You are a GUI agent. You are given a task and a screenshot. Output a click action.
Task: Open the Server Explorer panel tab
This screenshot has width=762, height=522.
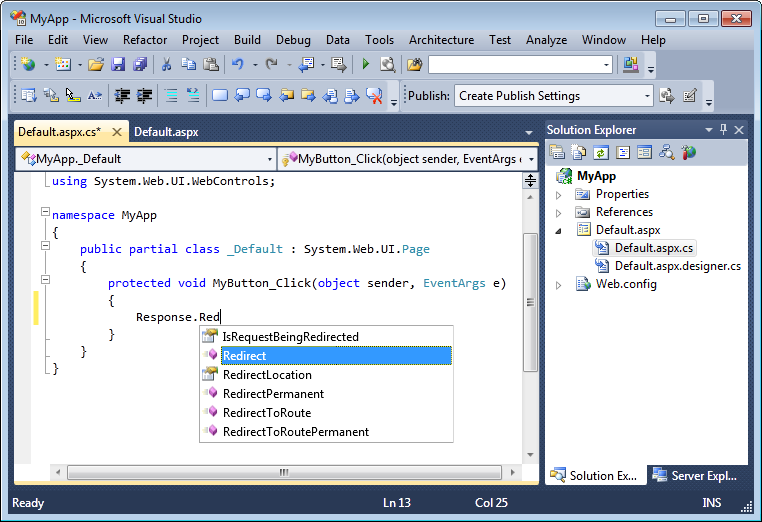[696, 475]
